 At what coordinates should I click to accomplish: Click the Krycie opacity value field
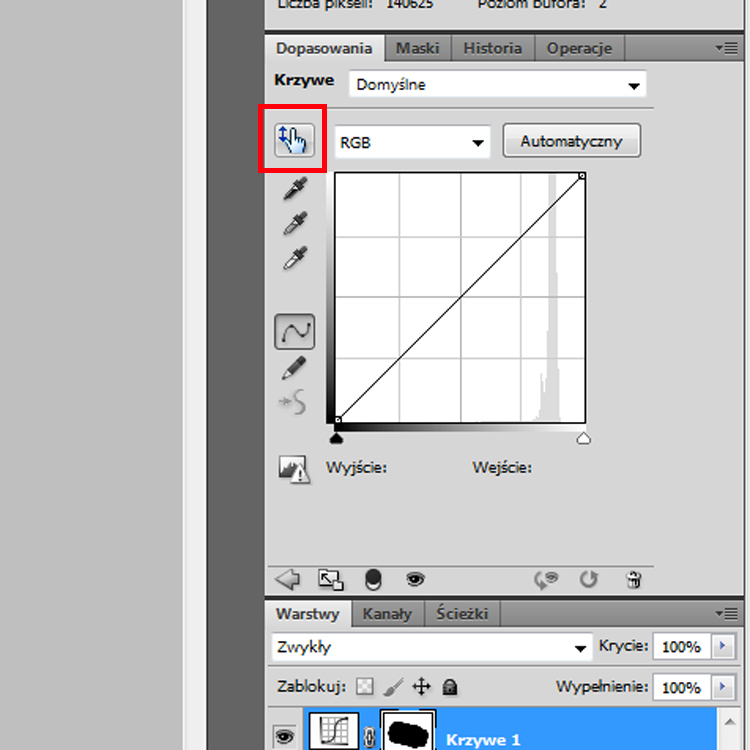[680, 647]
